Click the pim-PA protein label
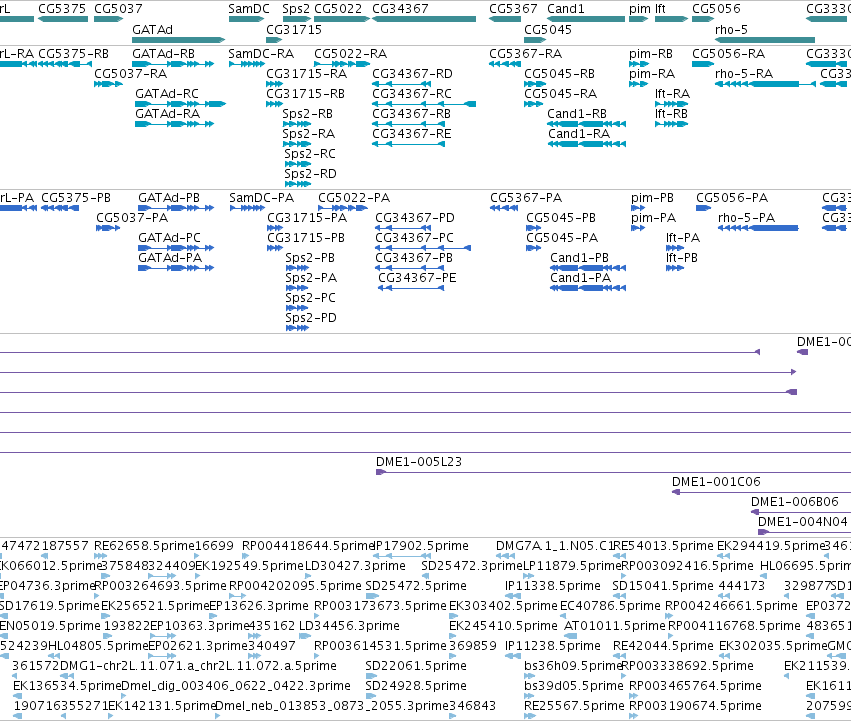 (x=653, y=218)
